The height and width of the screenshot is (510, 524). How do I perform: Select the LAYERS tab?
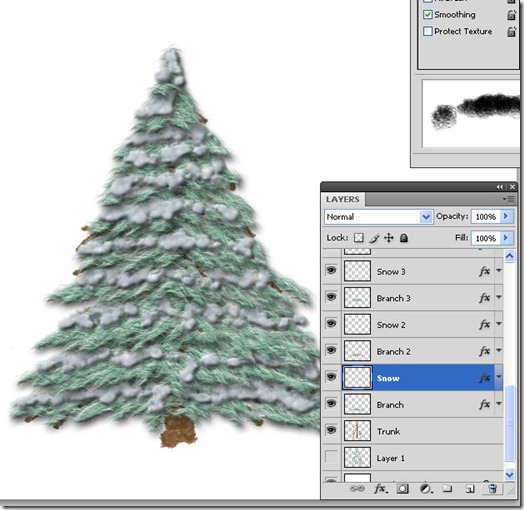click(343, 200)
